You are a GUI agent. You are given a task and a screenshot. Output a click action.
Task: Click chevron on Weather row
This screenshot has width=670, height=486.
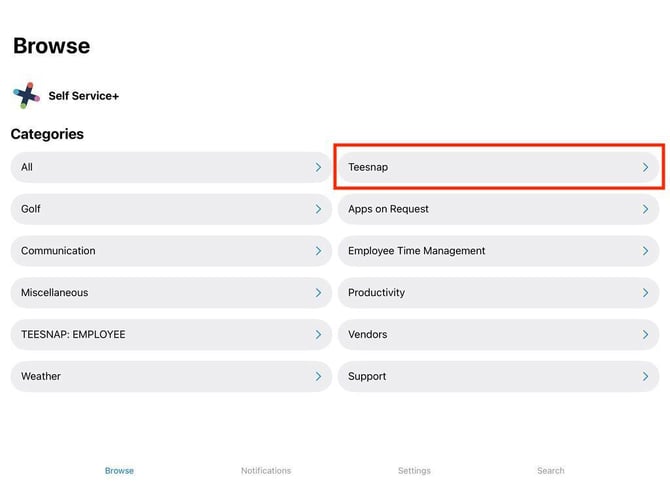coord(318,377)
